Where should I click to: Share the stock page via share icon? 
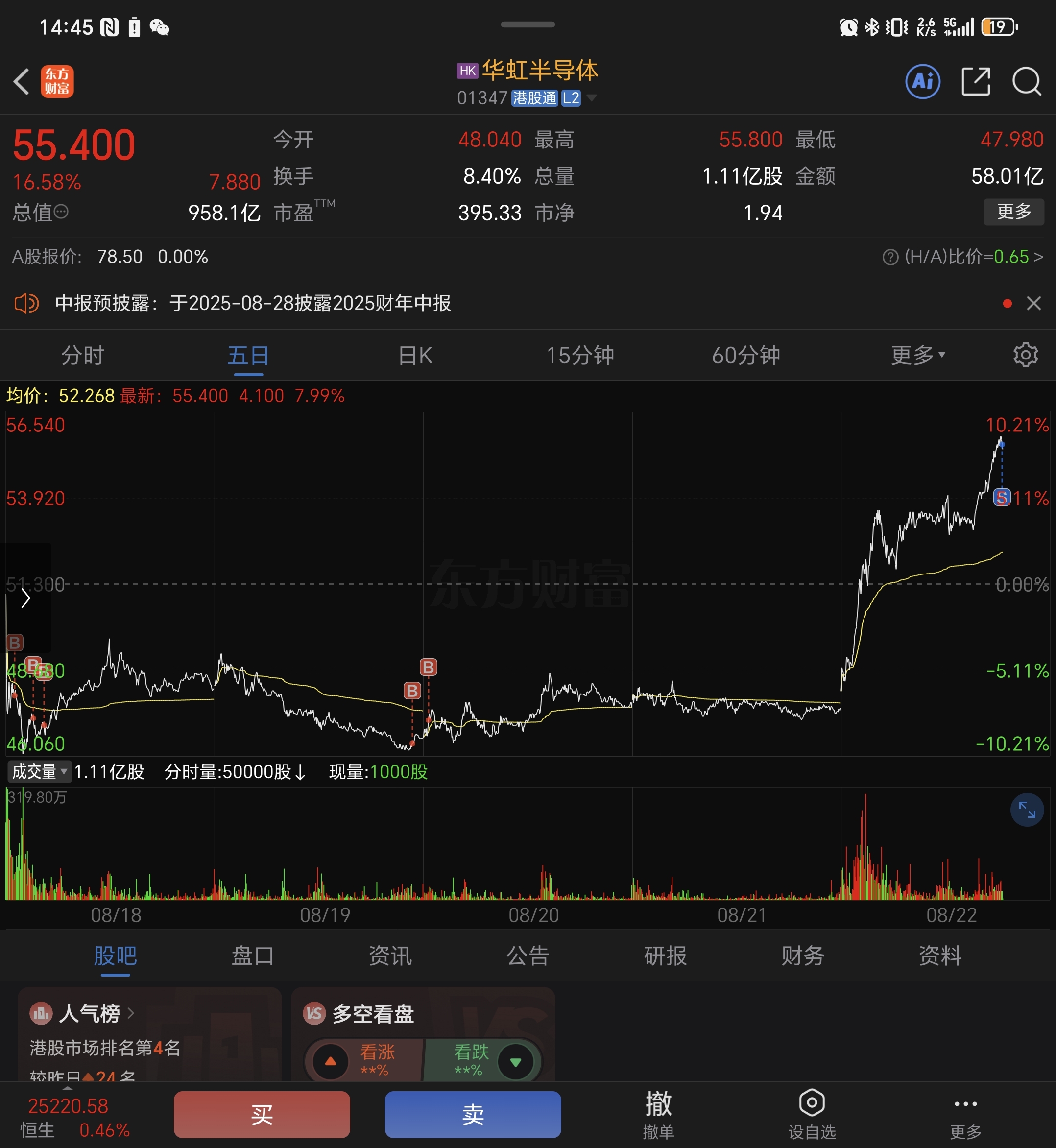point(976,81)
